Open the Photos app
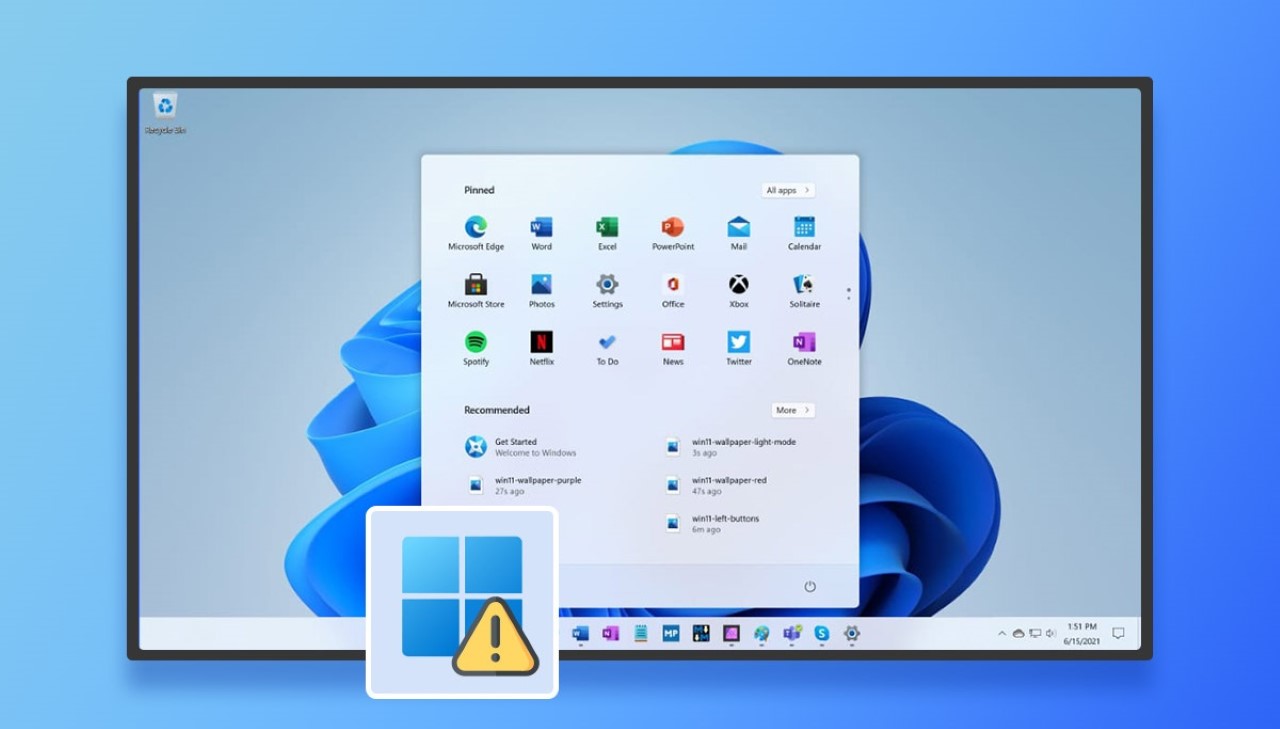The height and width of the screenshot is (729, 1280). click(x=541, y=285)
